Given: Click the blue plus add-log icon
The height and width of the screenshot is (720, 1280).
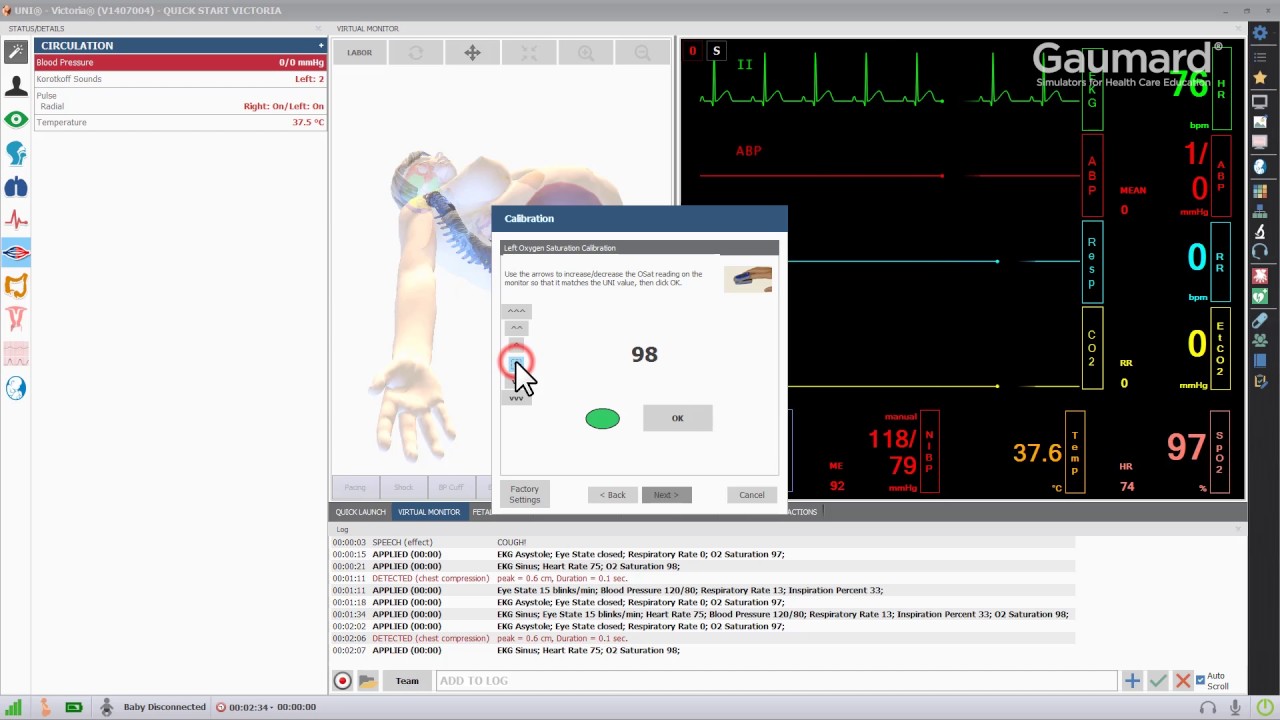Looking at the screenshot, I should click(1132, 681).
